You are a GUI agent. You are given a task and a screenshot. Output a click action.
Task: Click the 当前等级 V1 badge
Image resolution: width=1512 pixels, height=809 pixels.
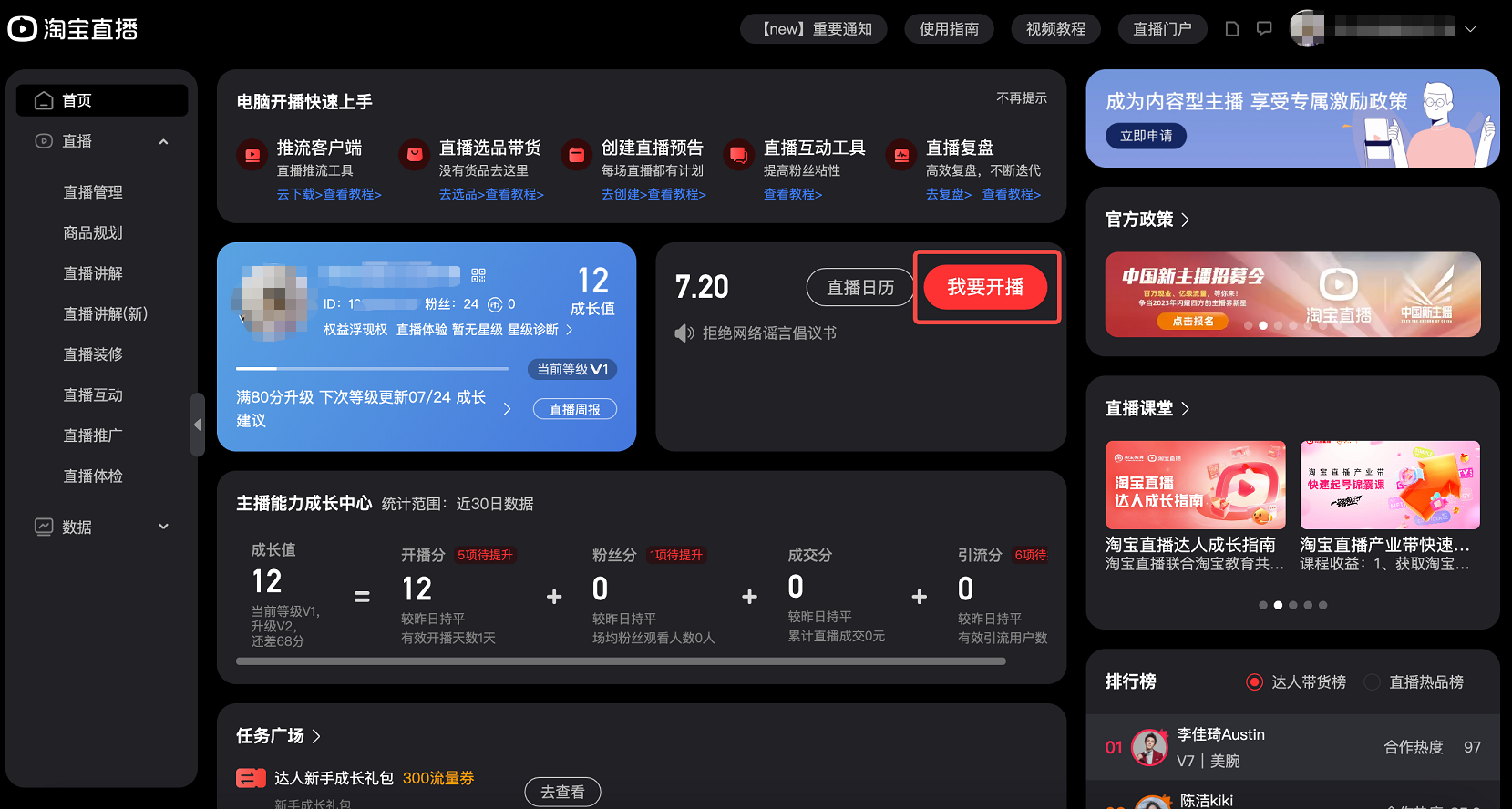572,369
